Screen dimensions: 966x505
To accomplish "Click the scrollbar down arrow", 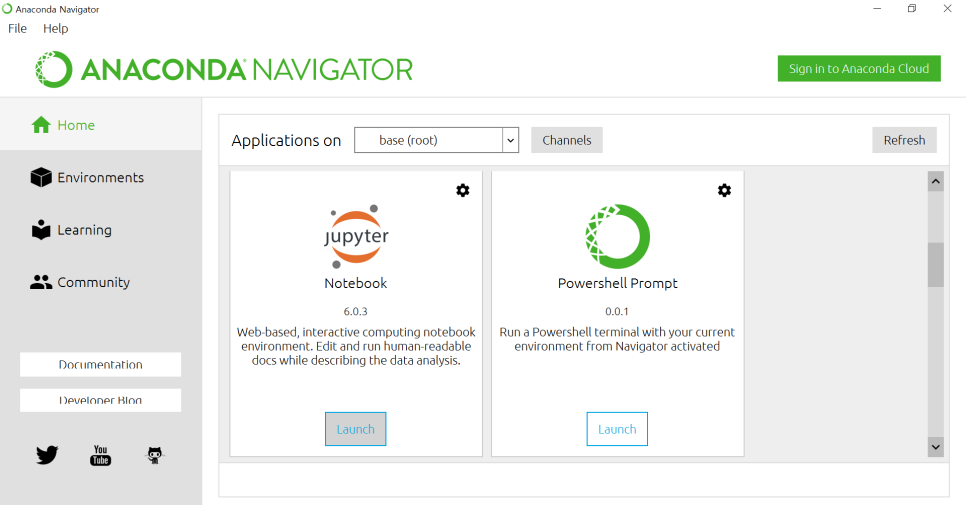I will pos(936,447).
